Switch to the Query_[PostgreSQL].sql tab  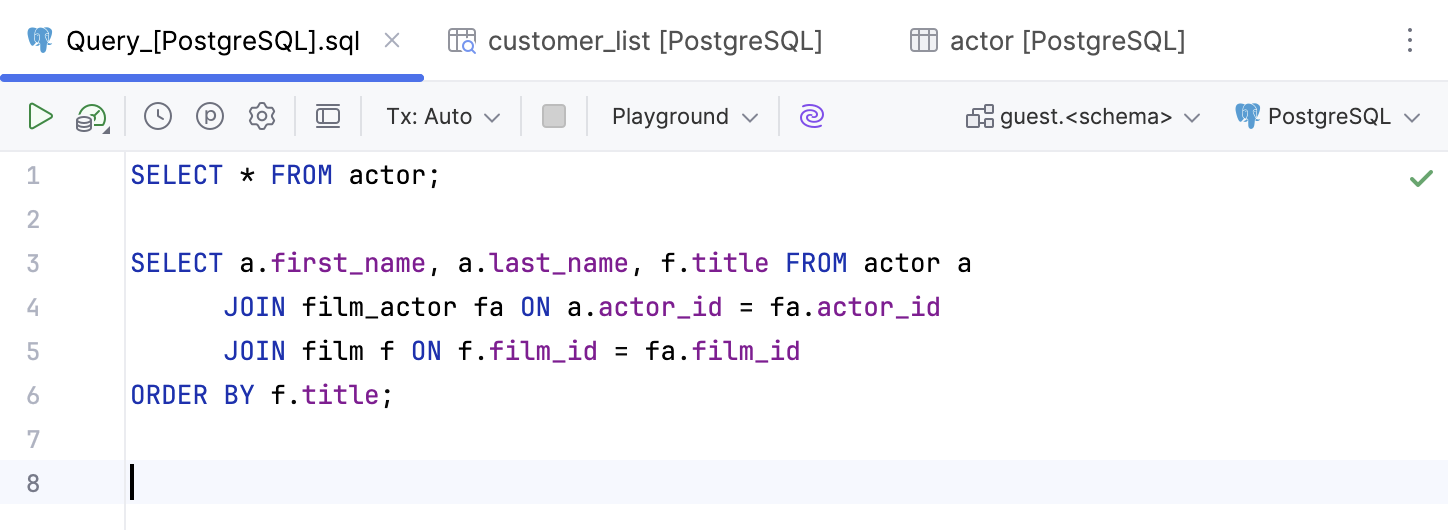[x=213, y=41]
